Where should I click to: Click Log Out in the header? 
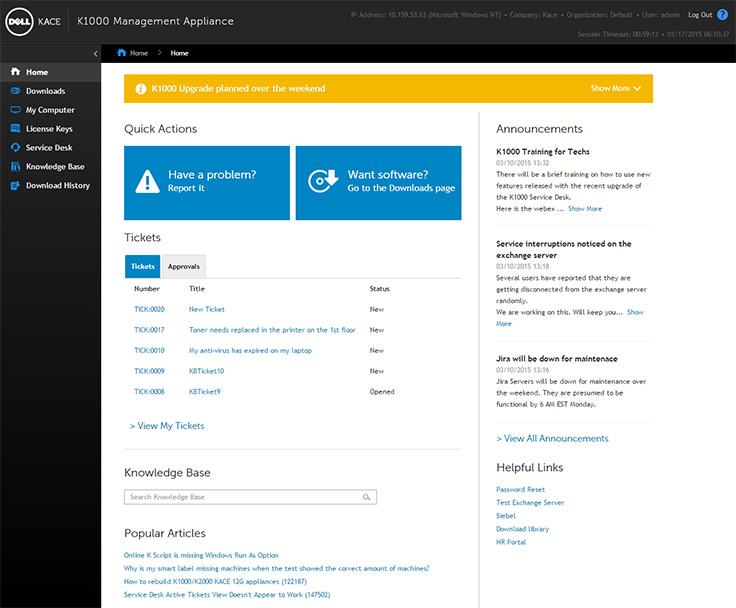700,15
